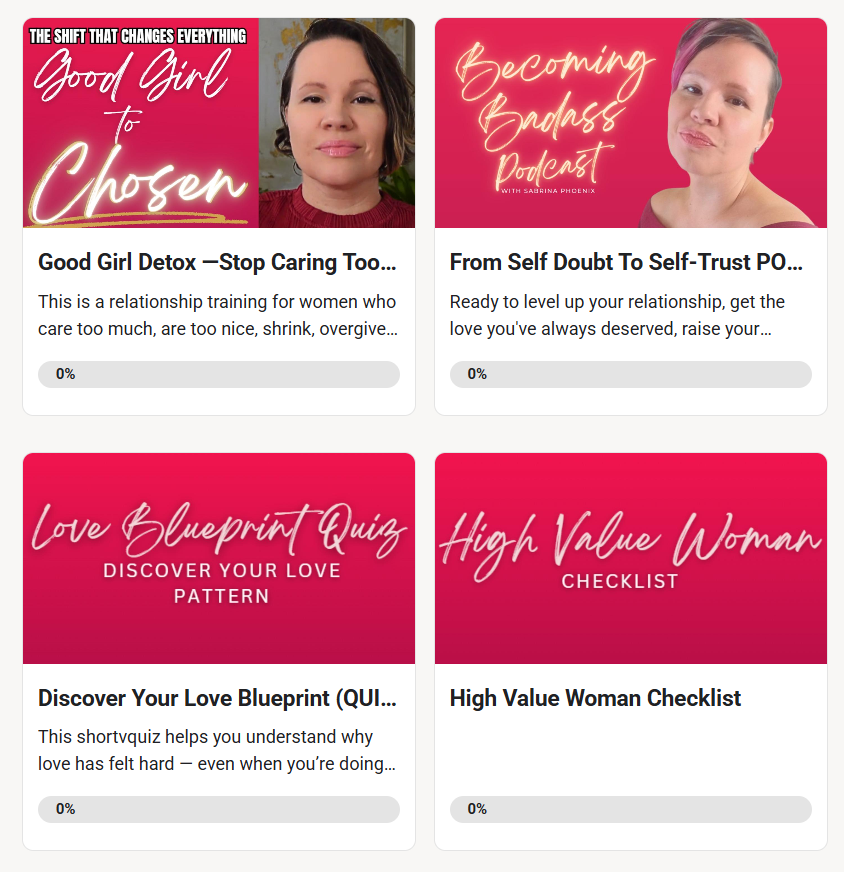Open the Love Blueprint Quiz thumbnail
Viewport: 844px width, 872px height.
point(219,558)
